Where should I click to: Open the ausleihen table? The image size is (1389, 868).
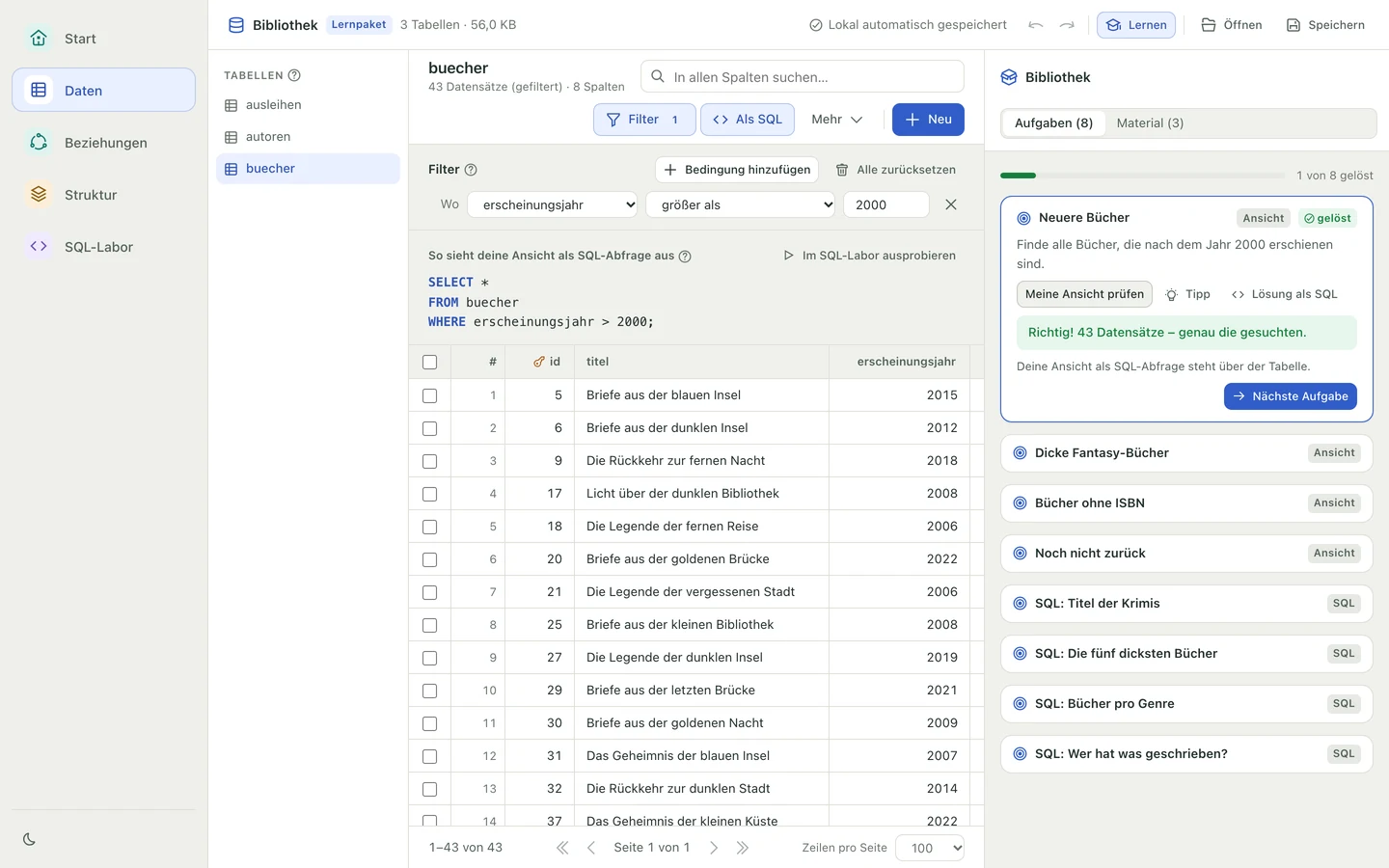coord(308,105)
